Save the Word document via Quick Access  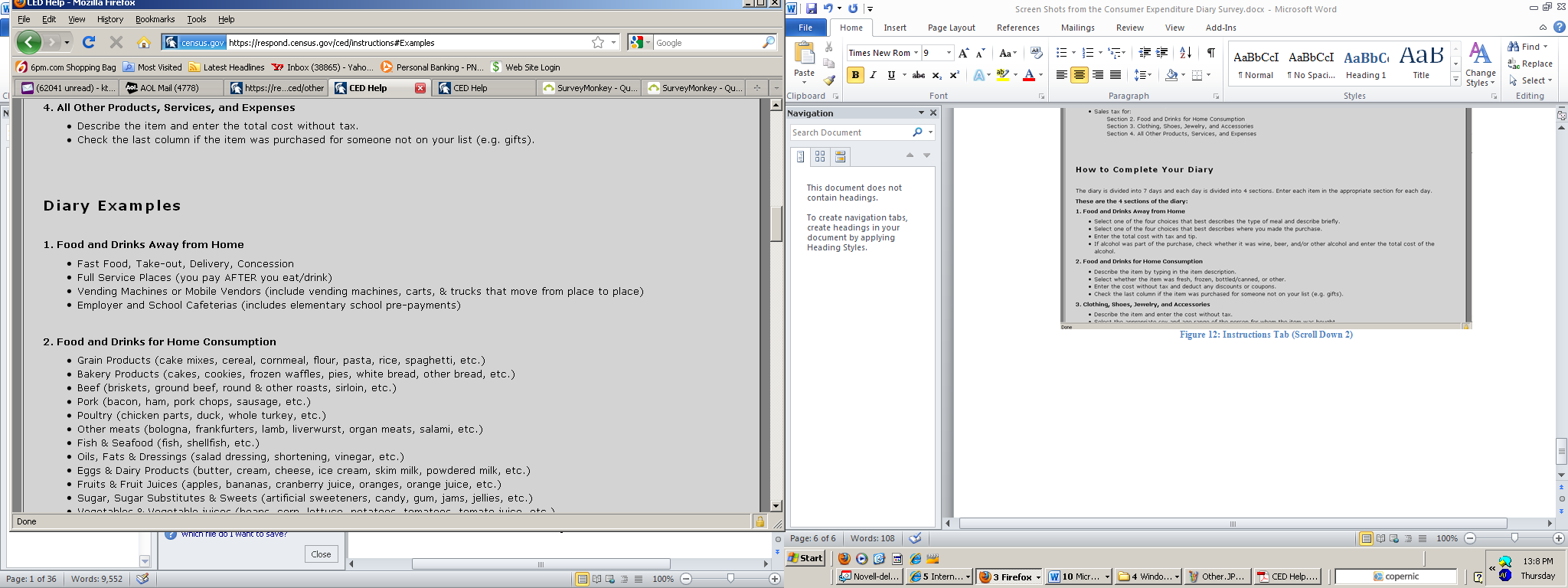[x=812, y=8]
